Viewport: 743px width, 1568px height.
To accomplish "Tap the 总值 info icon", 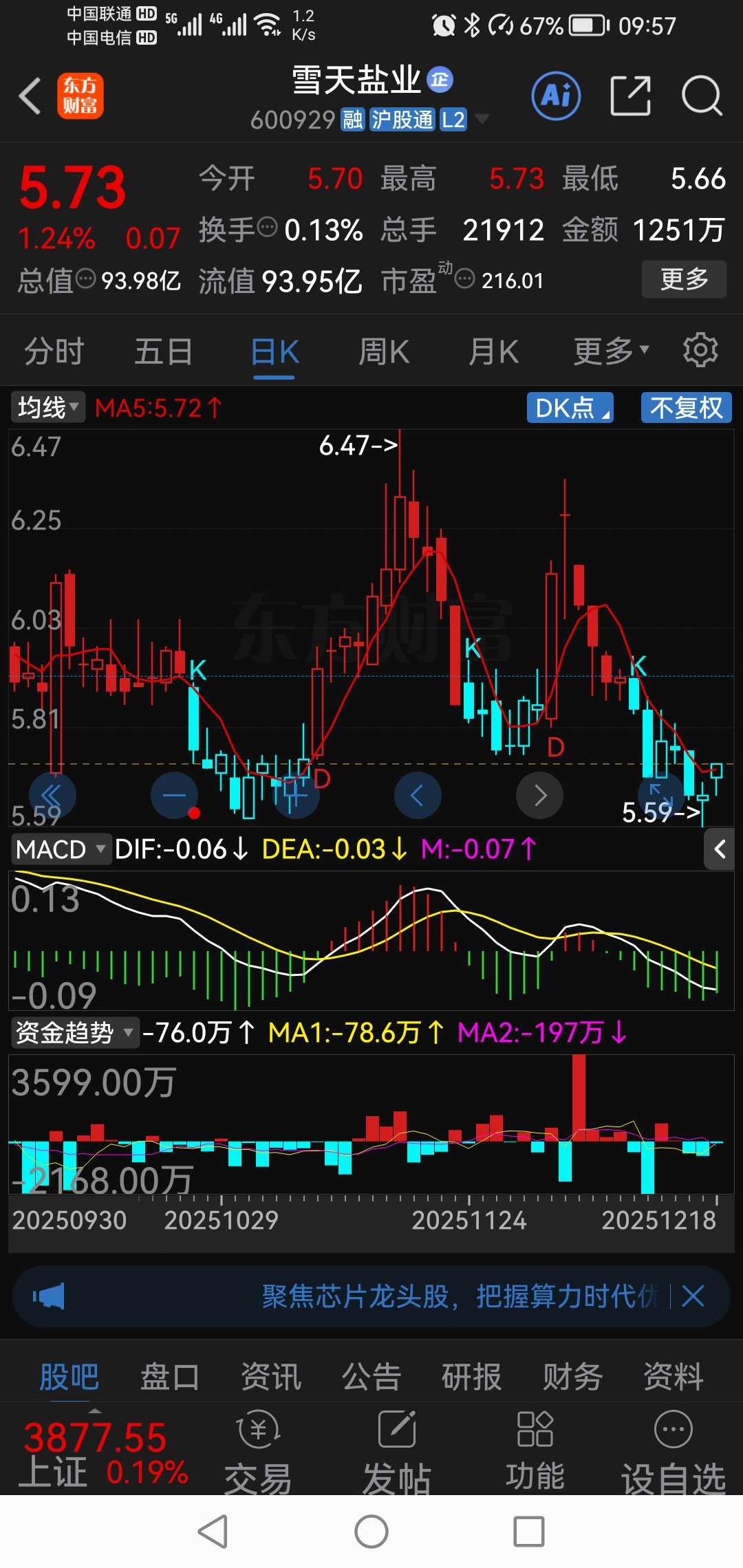I will (x=85, y=279).
